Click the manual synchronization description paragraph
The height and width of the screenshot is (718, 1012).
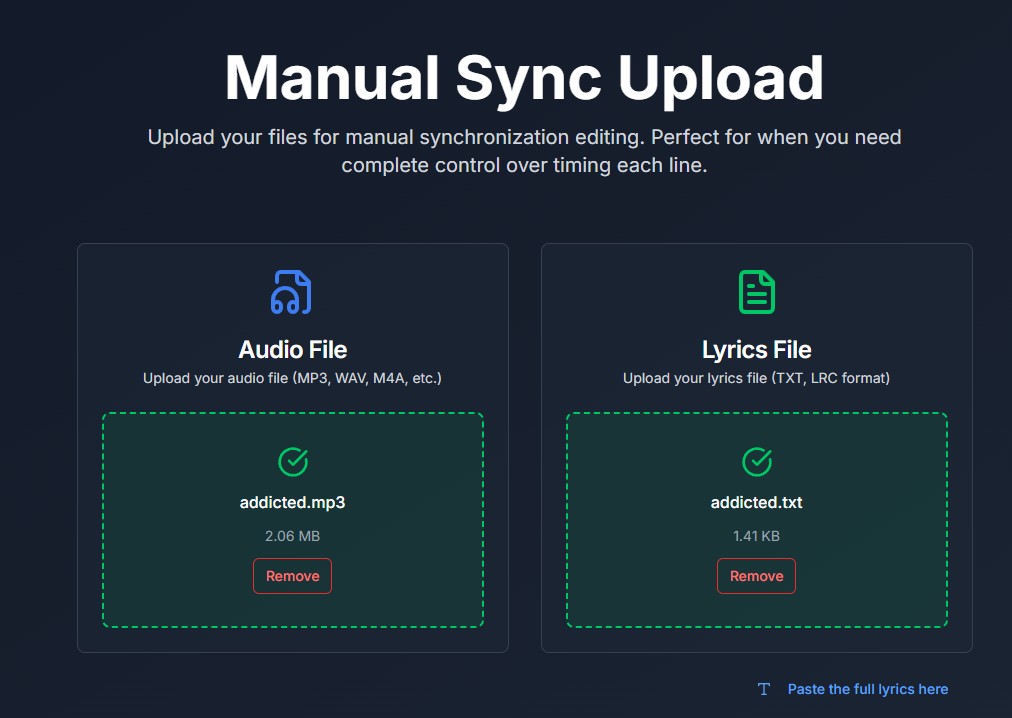point(524,151)
